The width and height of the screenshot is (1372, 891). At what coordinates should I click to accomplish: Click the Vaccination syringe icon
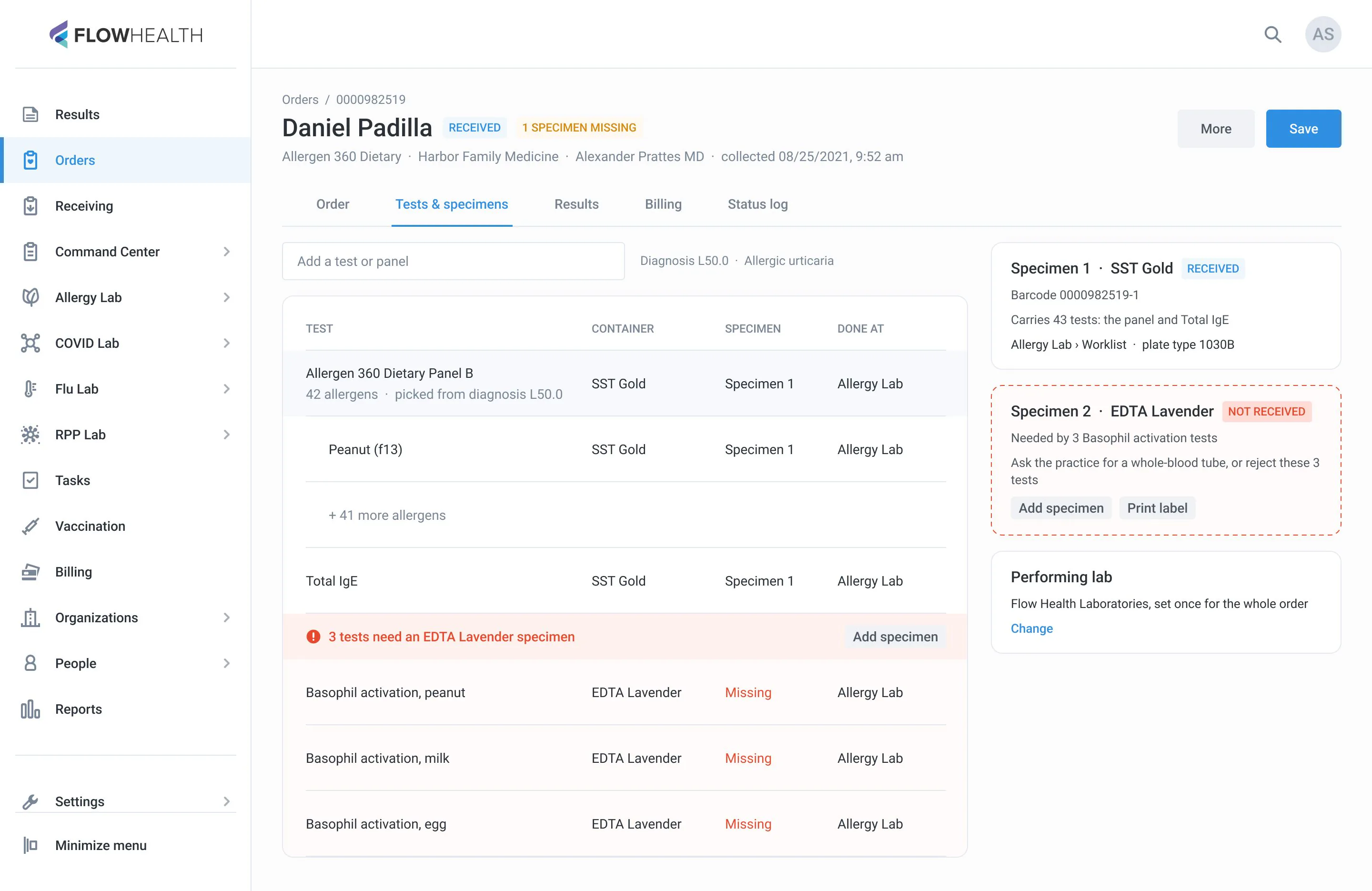point(30,526)
